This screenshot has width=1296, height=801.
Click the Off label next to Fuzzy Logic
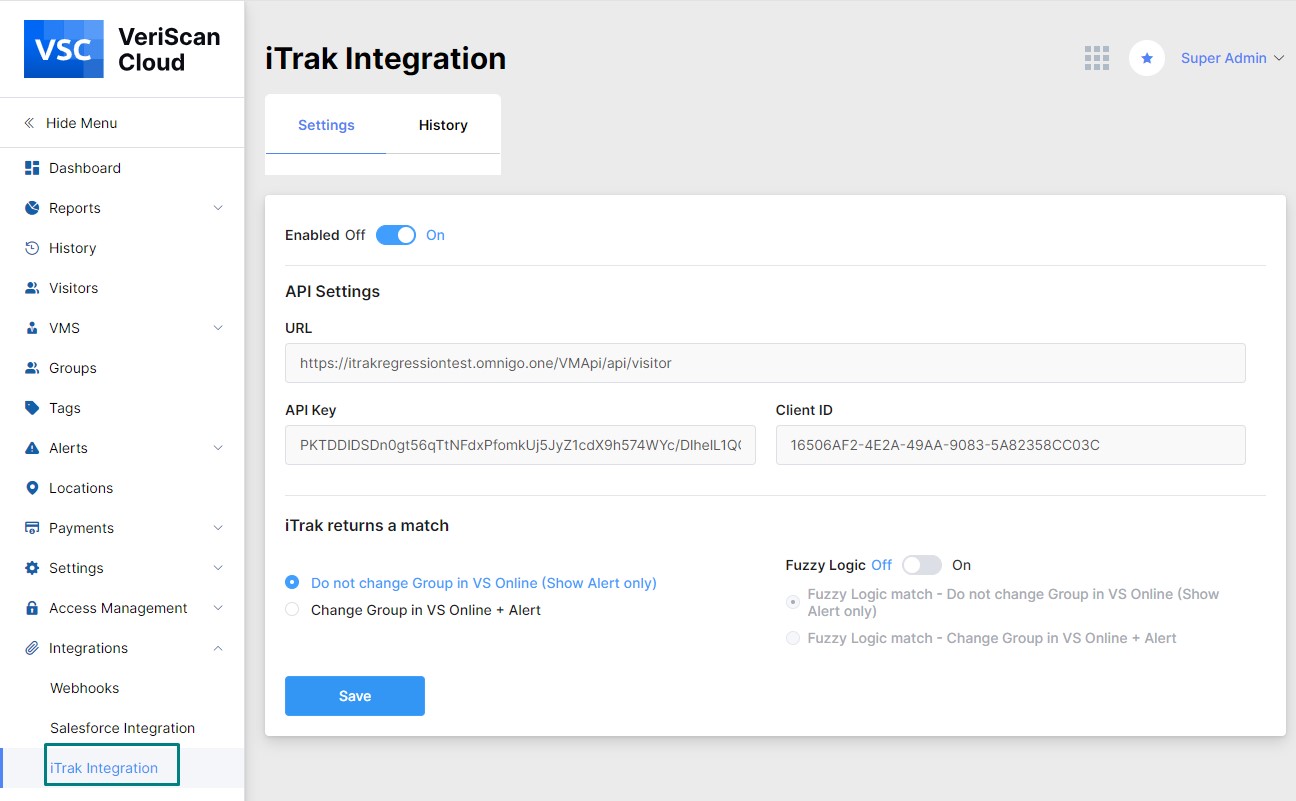tap(881, 565)
